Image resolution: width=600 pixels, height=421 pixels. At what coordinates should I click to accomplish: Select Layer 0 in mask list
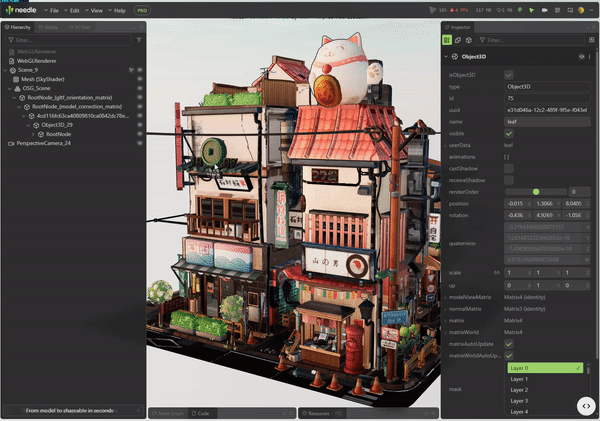(545, 368)
